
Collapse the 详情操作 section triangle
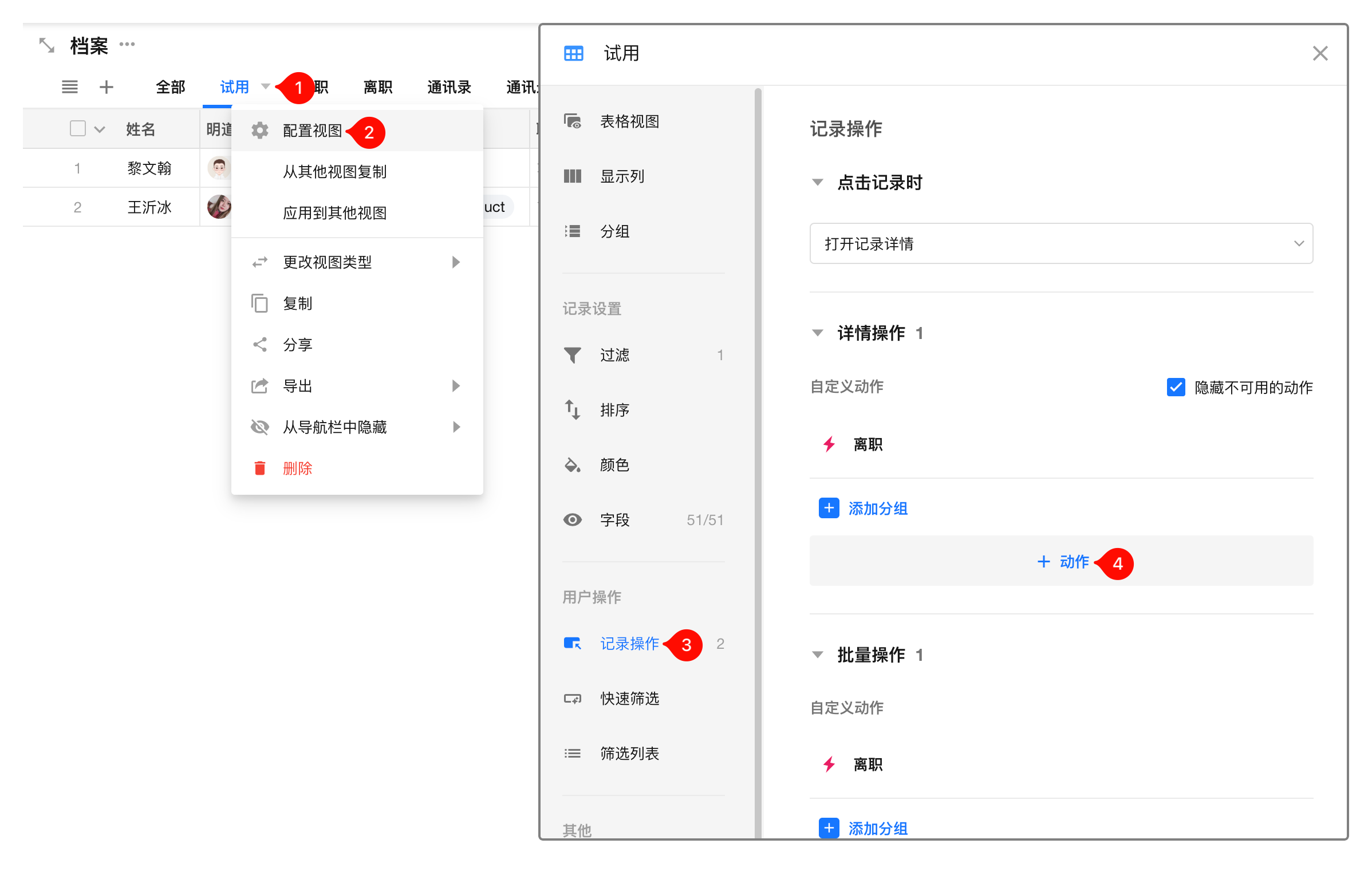click(x=818, y=333)
